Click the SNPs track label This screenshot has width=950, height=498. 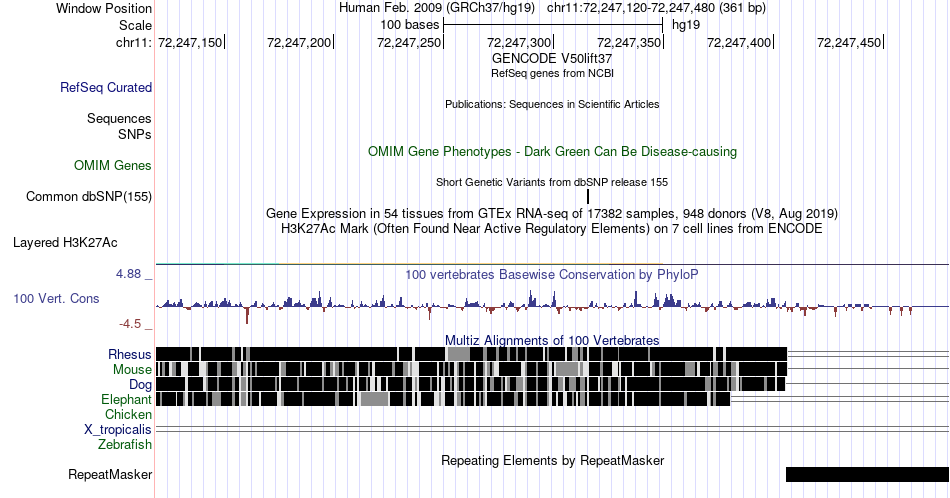(135, 134)
